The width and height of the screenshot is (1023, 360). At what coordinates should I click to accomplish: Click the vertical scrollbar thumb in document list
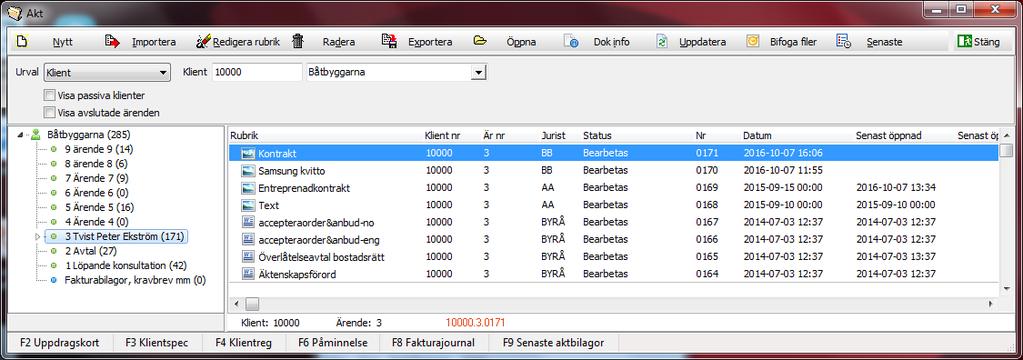[1007, 151]
